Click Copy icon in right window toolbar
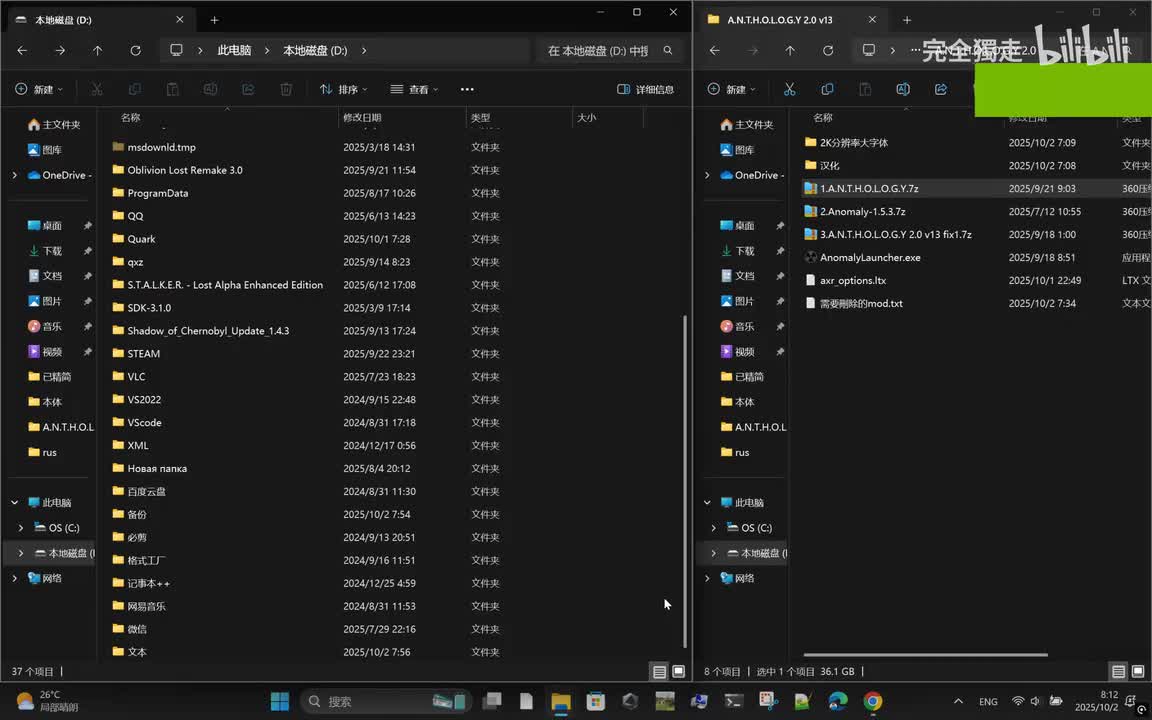1152x720 pixels. (x=827, y=89)
